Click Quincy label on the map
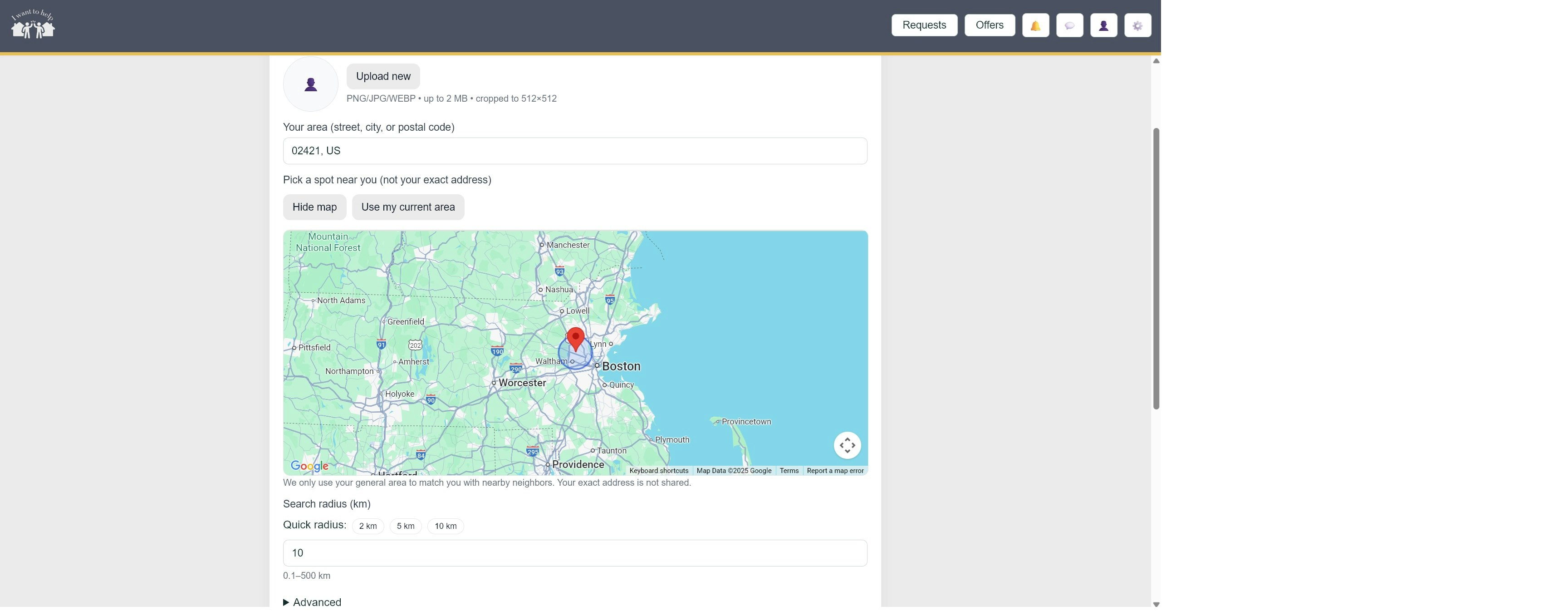 [x=622, y=385]
